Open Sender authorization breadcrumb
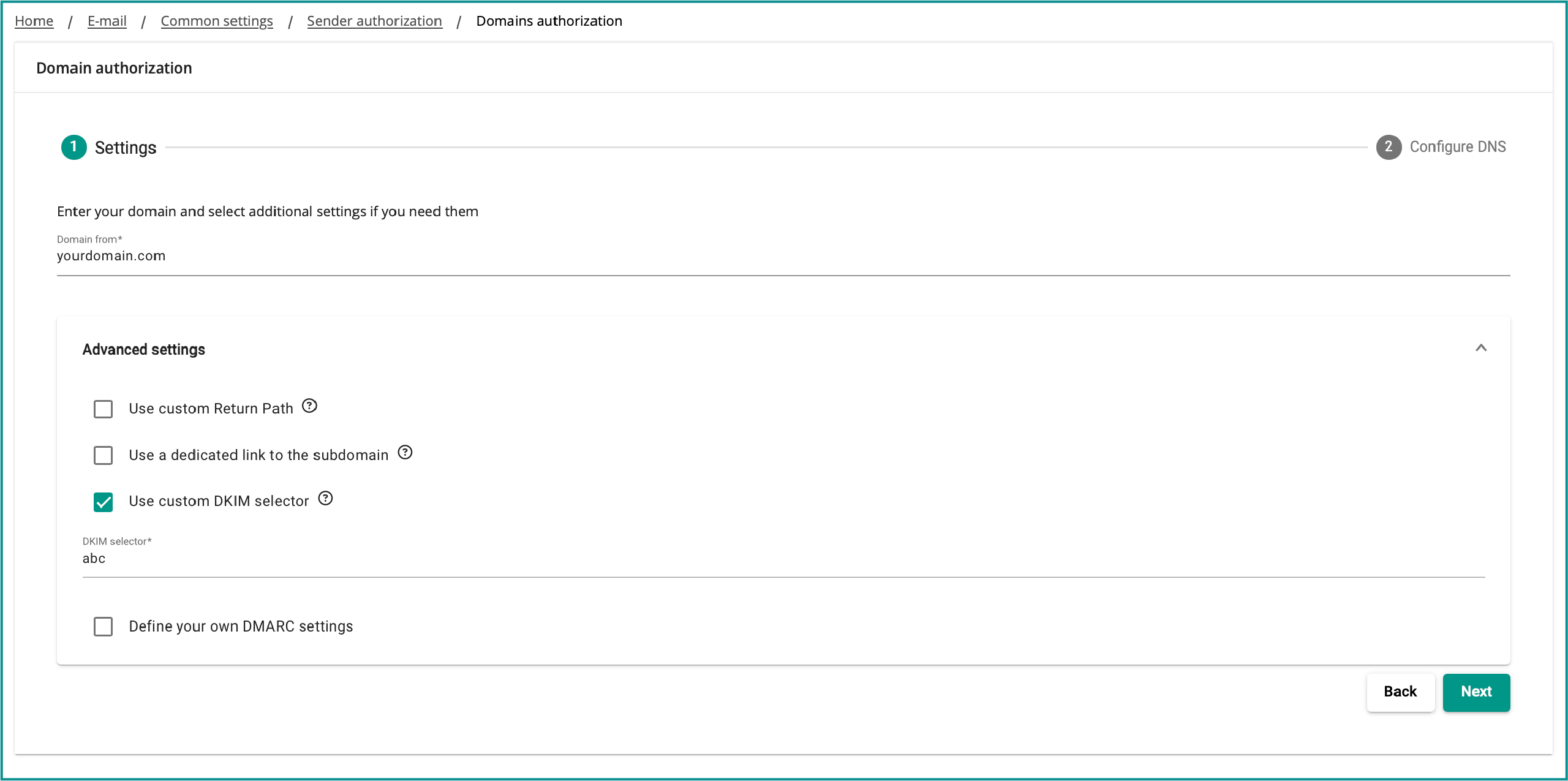The image size is (1568, 781). point(374,21)
